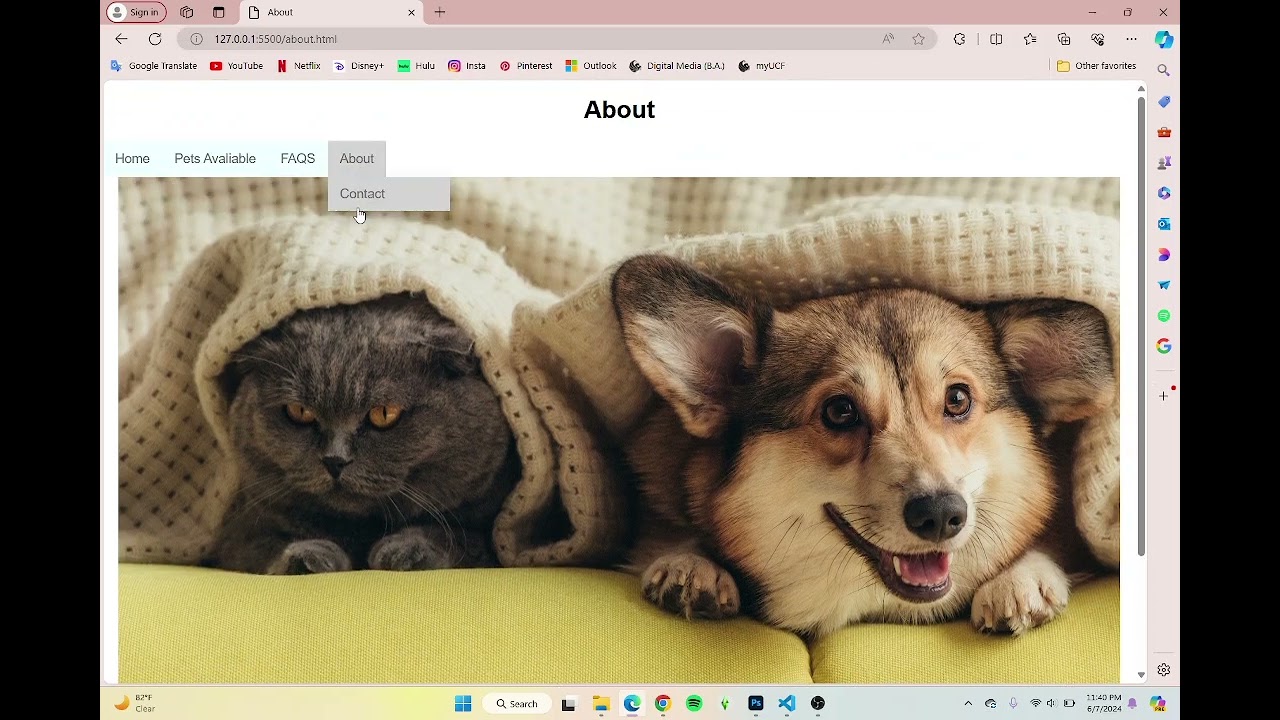Add this page to favorites star

918,39
